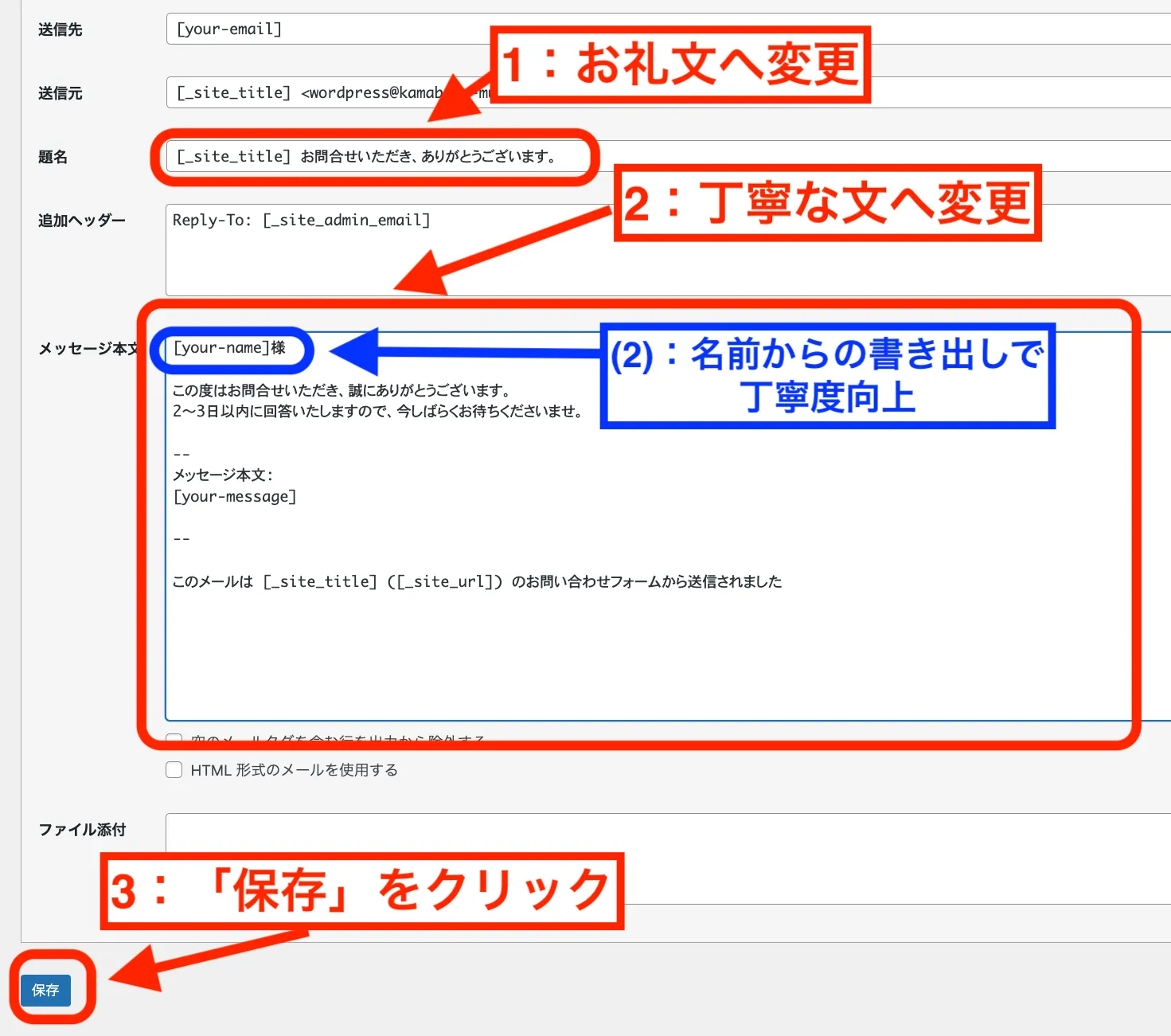
Task: Click the HTML 形式のメールを使用する label text
Action: pyautogui.click(x=294, y=770)
